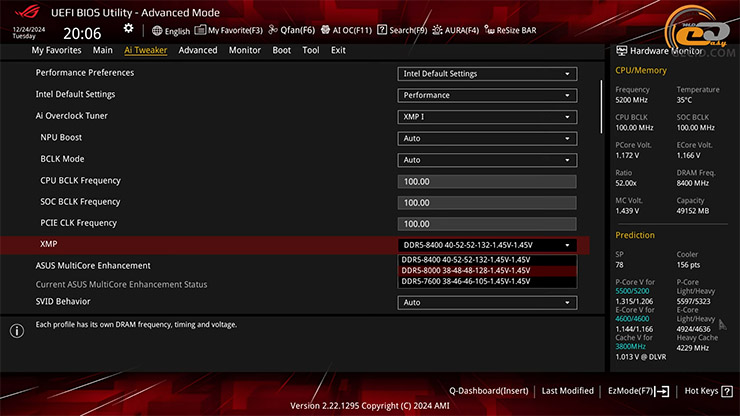
Task: Click ASUS MultiCore Enhancement label
Action: [93, 266]
